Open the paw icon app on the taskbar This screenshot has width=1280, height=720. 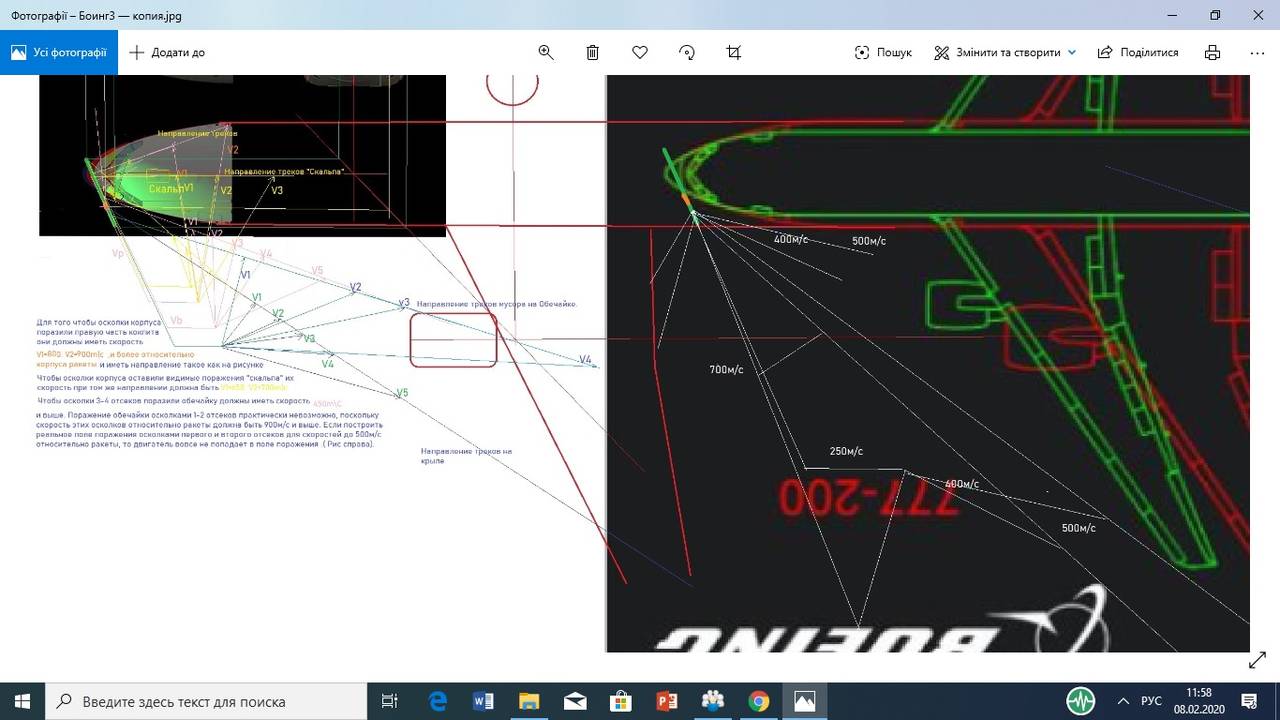pos(713,701)
